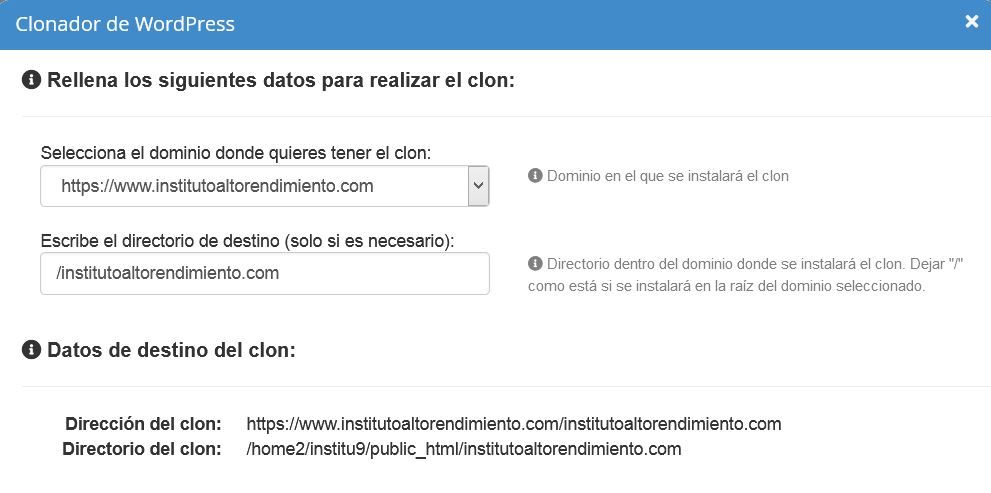991x493 pixels.
Task: Click the heading 'Rellena los siguientes datos para realizar el clon'
Action: [281, 81]
